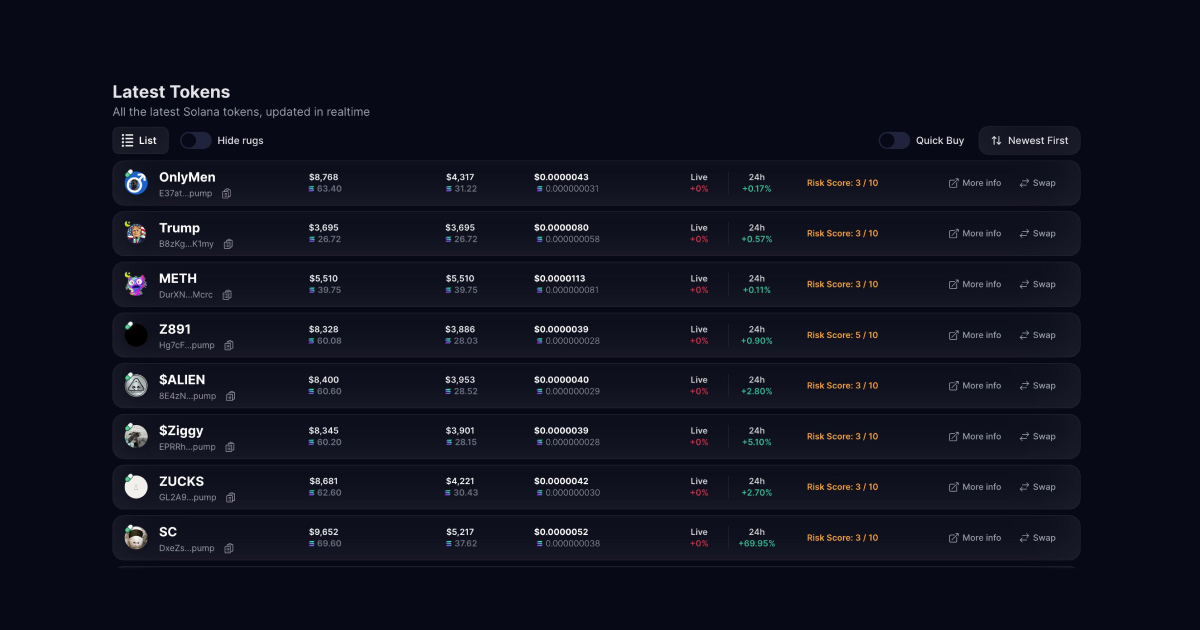Viewport: 1200px width, 630px height.
Task: Open the Newest First sort dropdown
Action: coord(1029,141)
